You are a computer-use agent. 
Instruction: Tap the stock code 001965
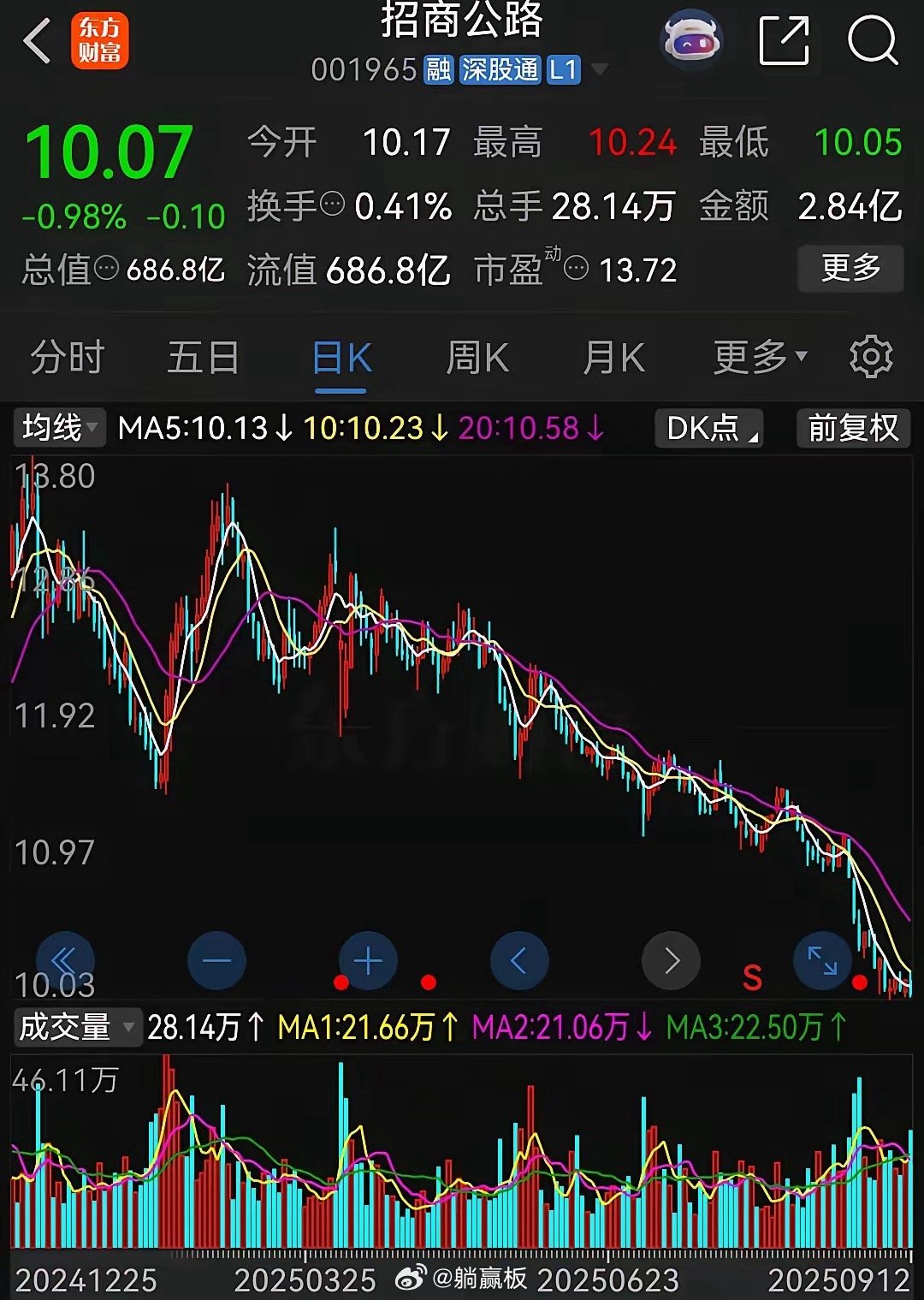364,69
